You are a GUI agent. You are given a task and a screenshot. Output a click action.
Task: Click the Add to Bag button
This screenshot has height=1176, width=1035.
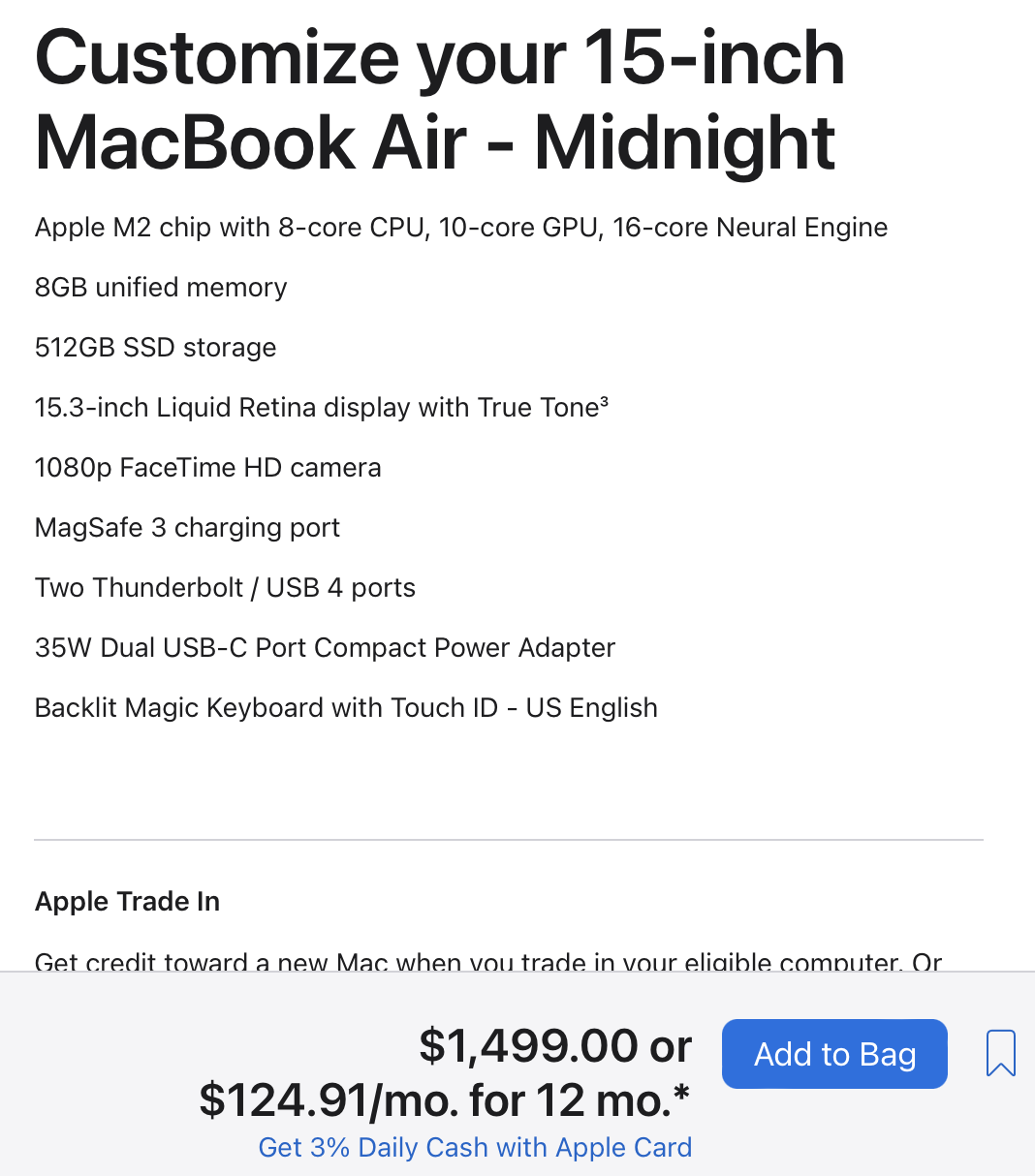tap(834, 1054)
